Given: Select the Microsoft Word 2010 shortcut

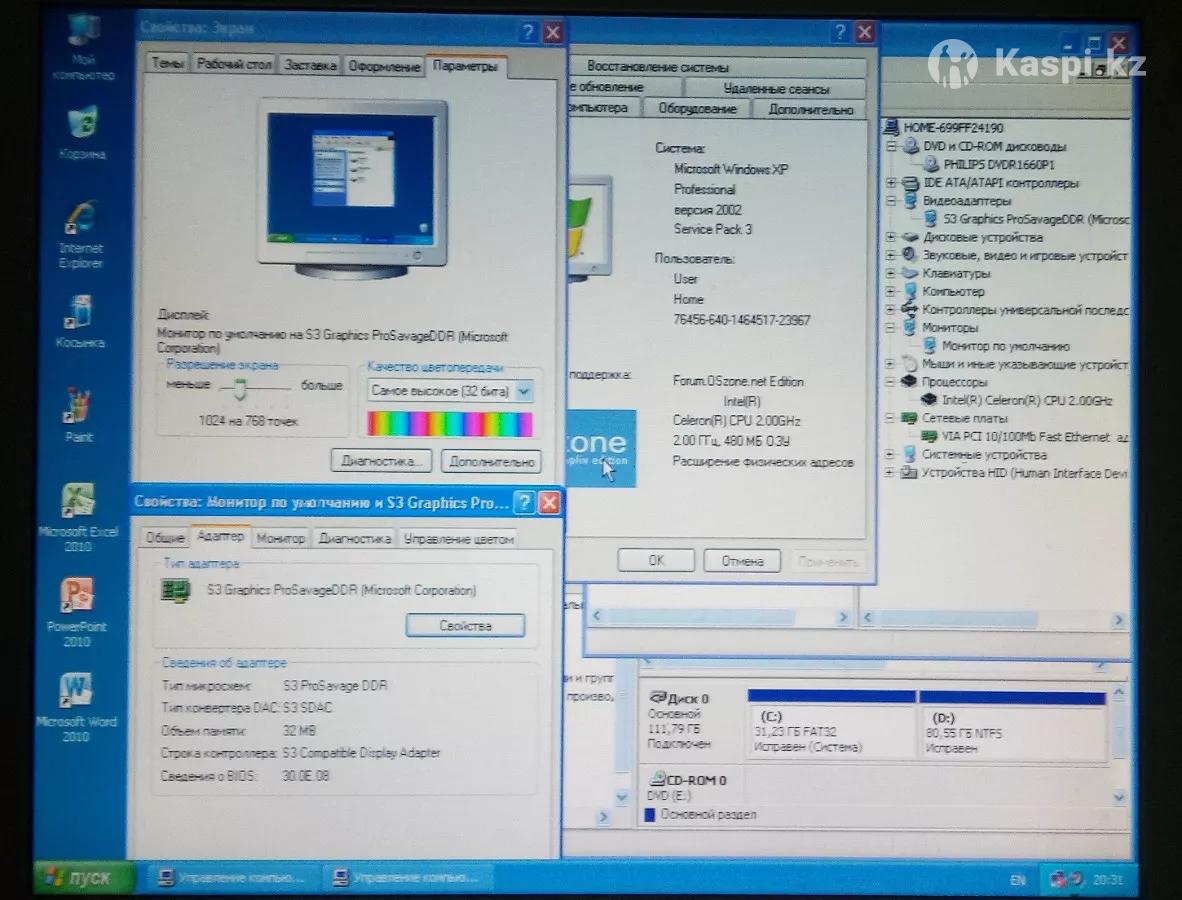Looking at the screenshot, I should coord(76,707).
